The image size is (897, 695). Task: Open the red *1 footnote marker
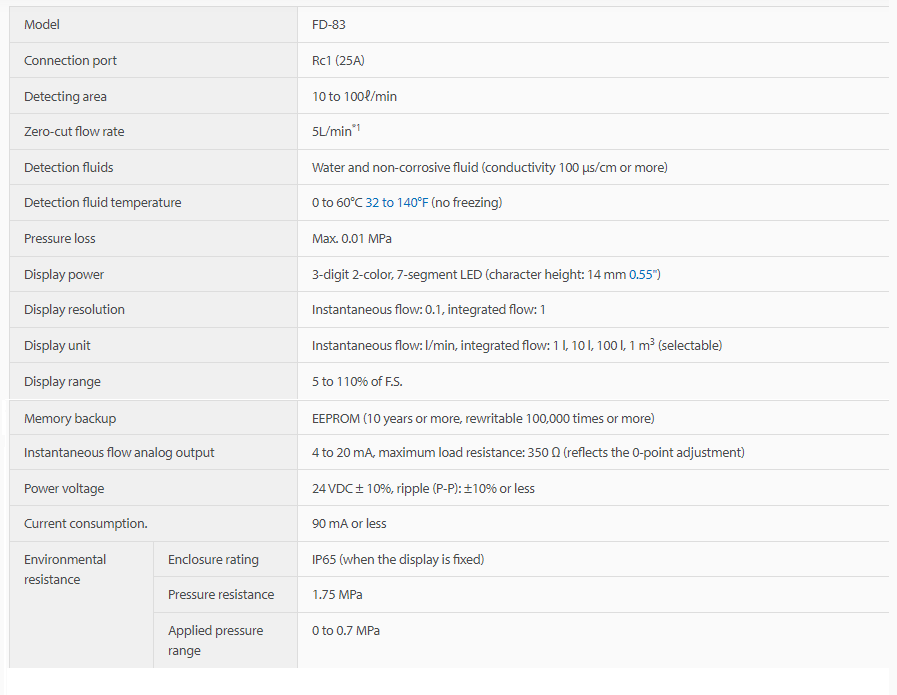click(356, 128)
